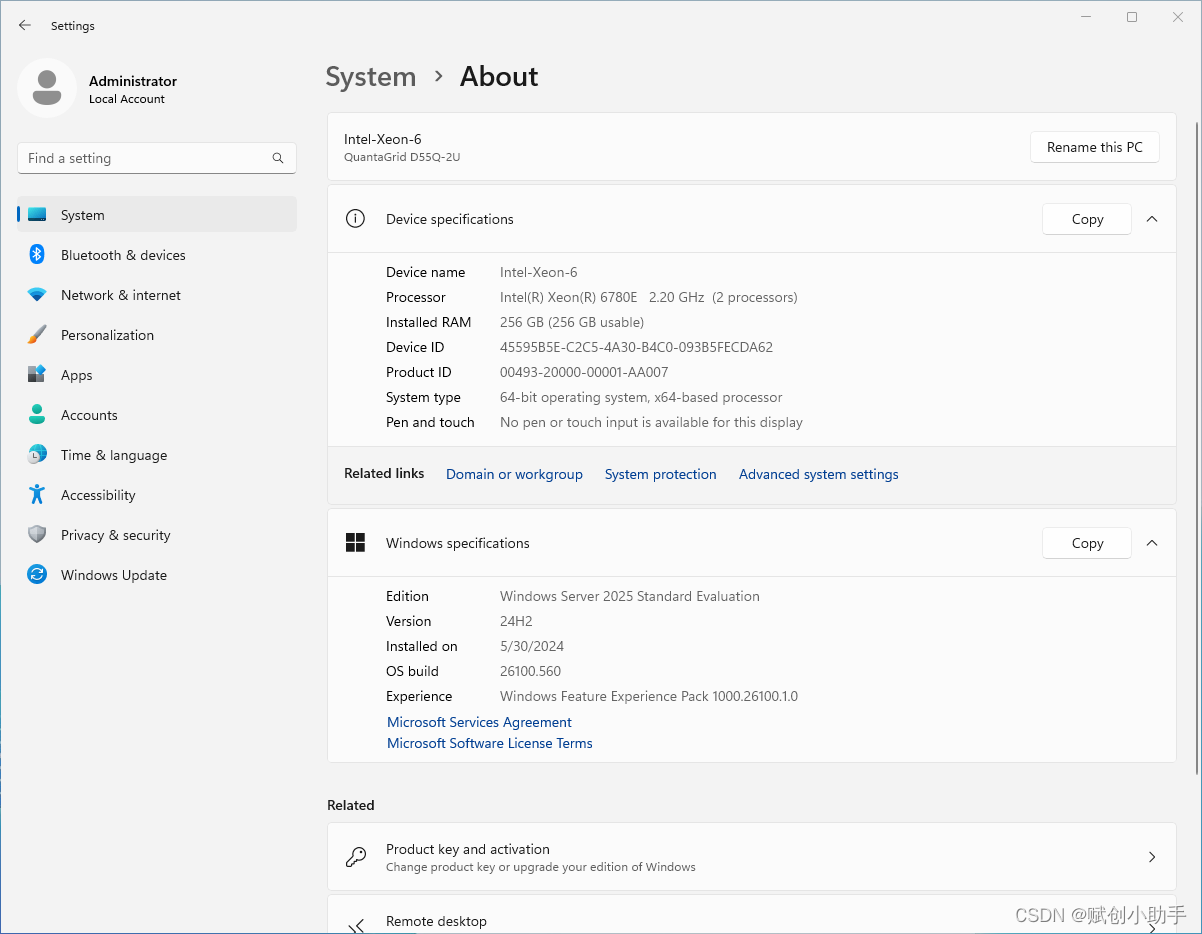Click the Device specifications info icon

(355, 219)
